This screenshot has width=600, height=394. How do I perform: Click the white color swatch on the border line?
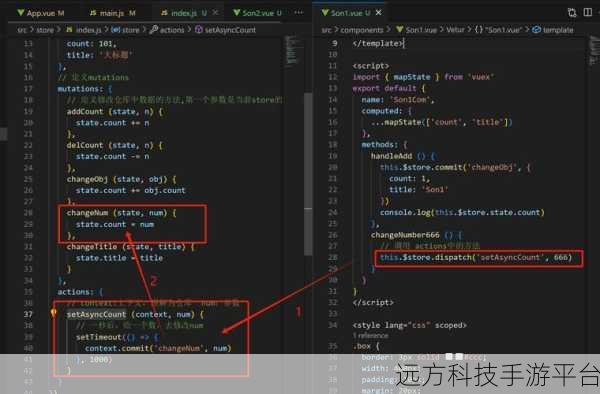449,357
